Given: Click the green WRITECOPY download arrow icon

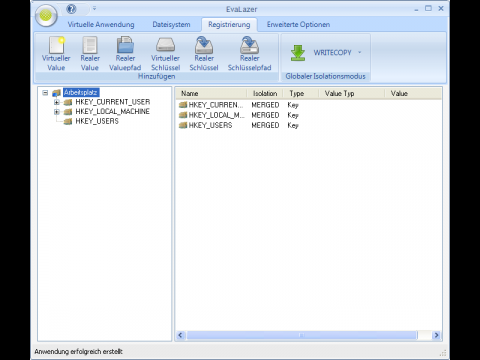Looking at the screenshot, I should point(298,53).
